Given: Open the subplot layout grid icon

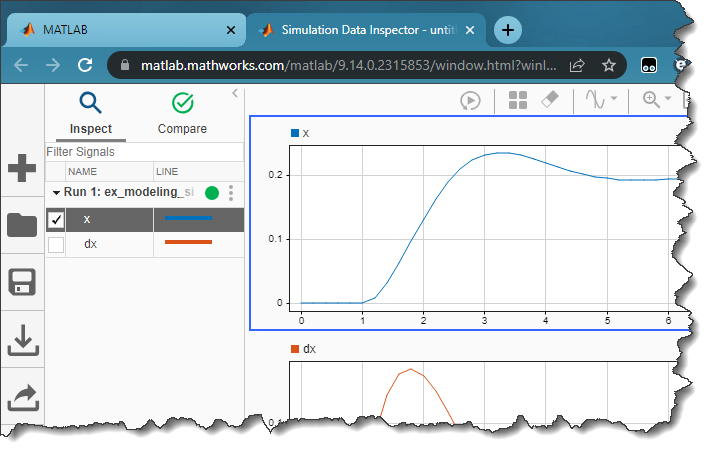Looking at the screenshot, I should (518, 100).
